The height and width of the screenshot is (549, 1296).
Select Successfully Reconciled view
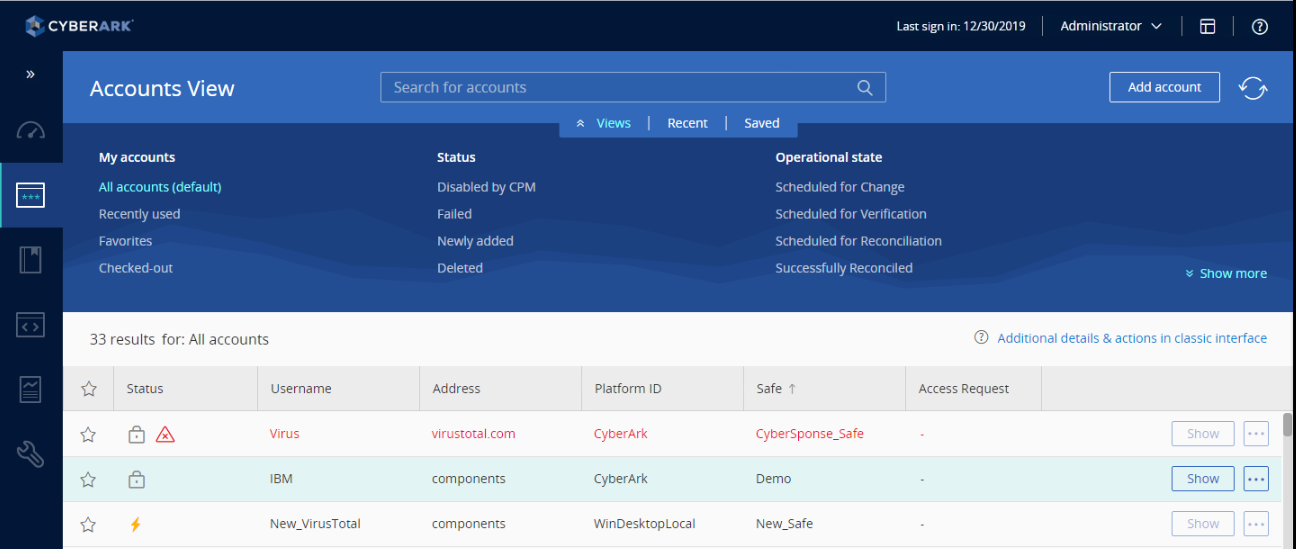844,268
